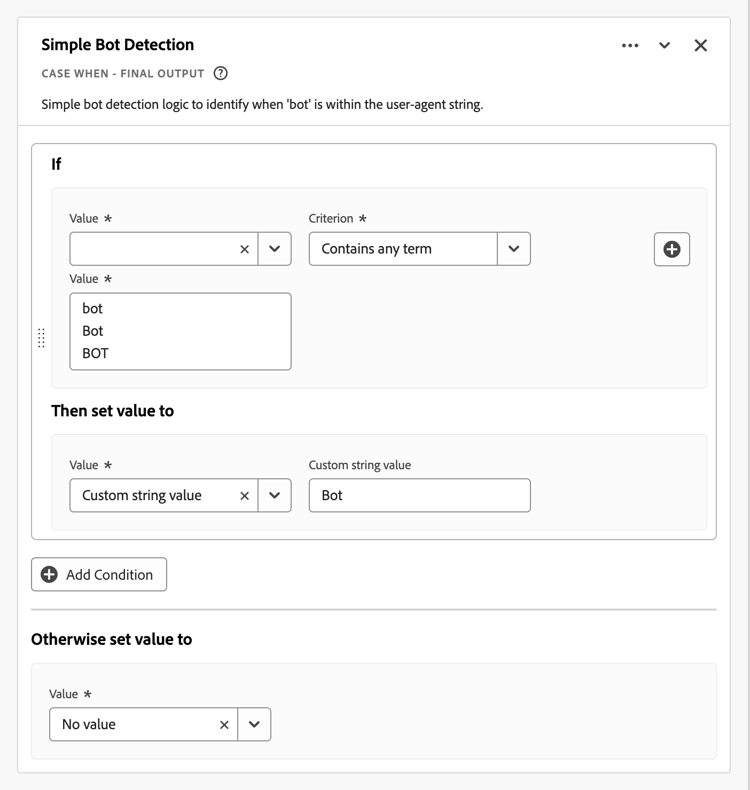Click the CASE WHEN - FINAL OUTPUT label

click(123, 74)
